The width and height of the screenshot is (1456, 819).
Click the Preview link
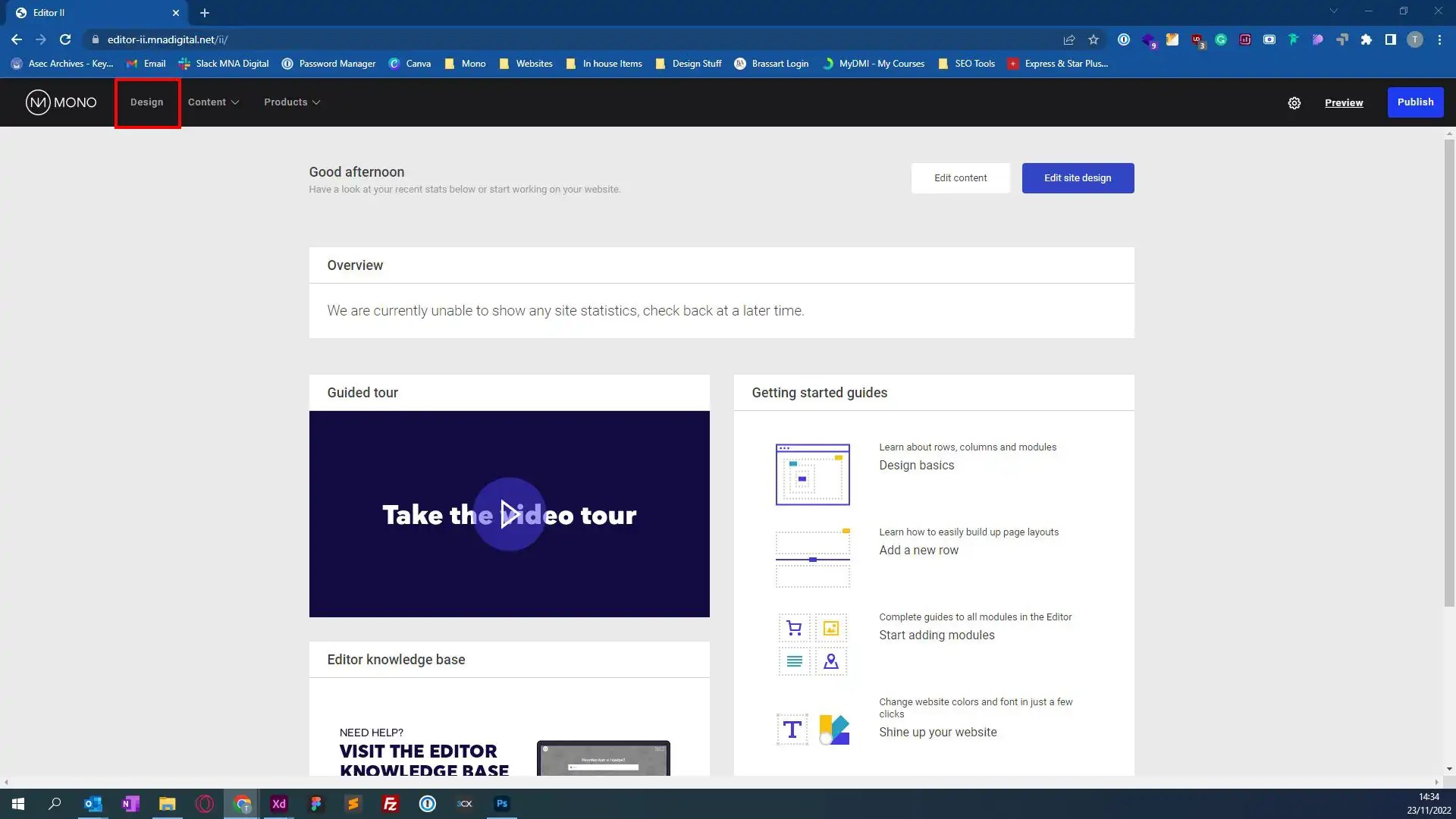pyautogui.click(x=1343, y=103)
